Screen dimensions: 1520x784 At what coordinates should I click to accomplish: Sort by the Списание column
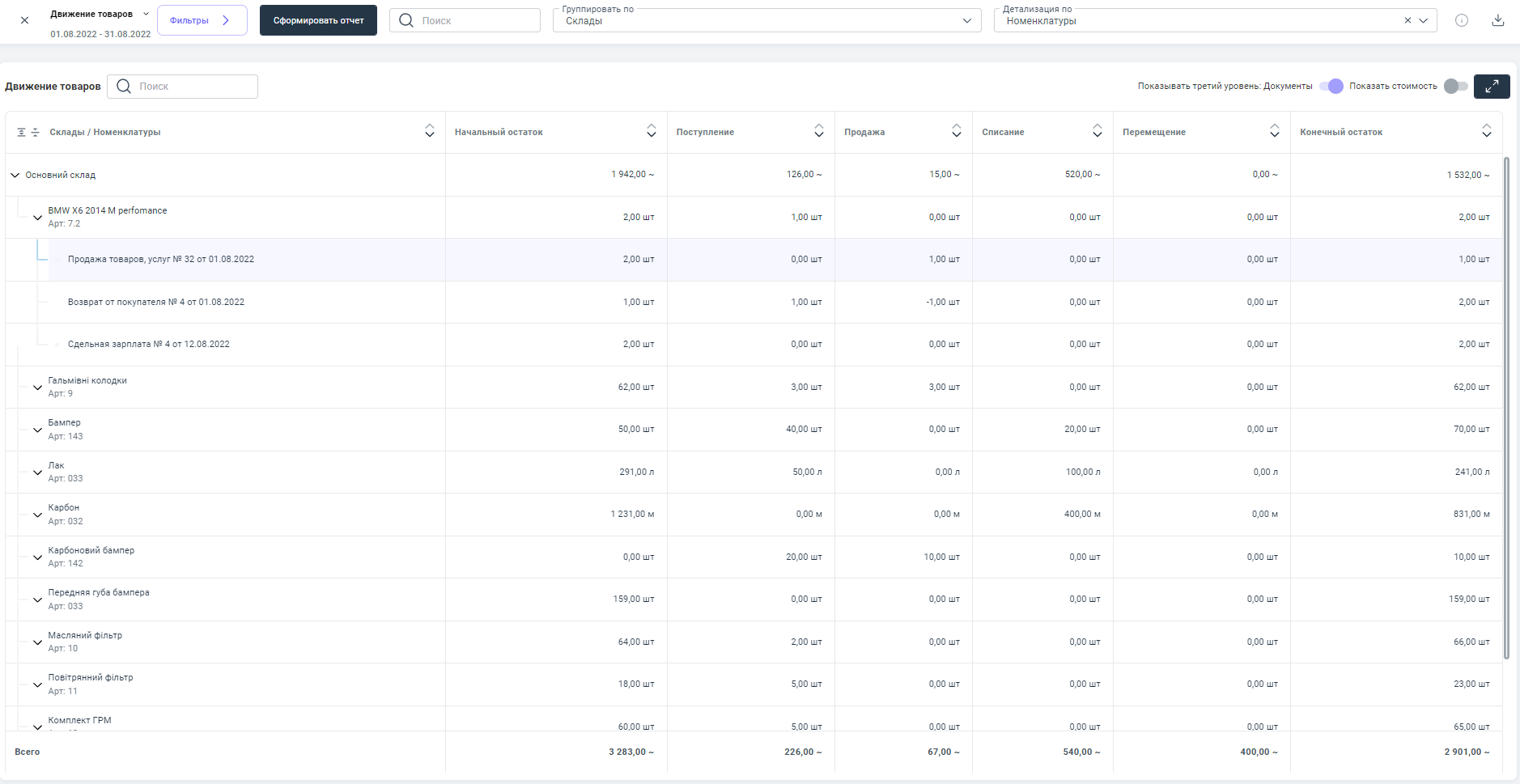(1097, 131)
